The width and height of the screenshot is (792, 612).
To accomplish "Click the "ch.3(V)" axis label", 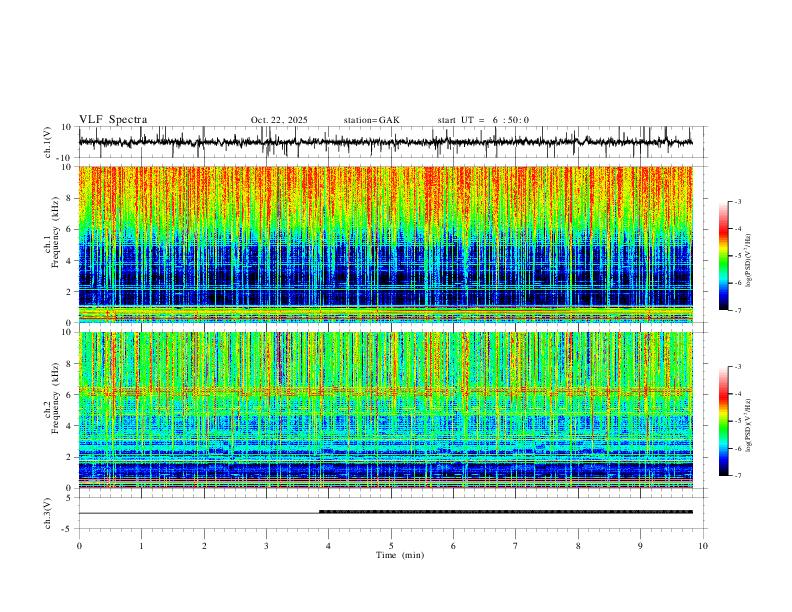I will tap(48, 513).
